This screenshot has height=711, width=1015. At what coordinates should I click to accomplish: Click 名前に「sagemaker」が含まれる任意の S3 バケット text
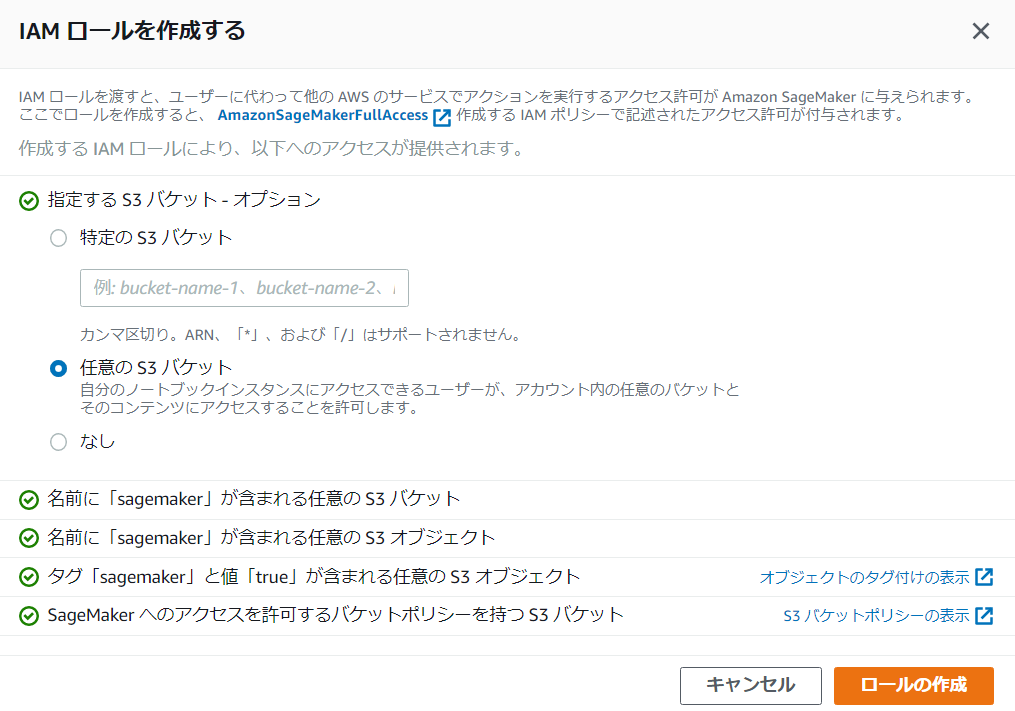[x=254, y=499]
